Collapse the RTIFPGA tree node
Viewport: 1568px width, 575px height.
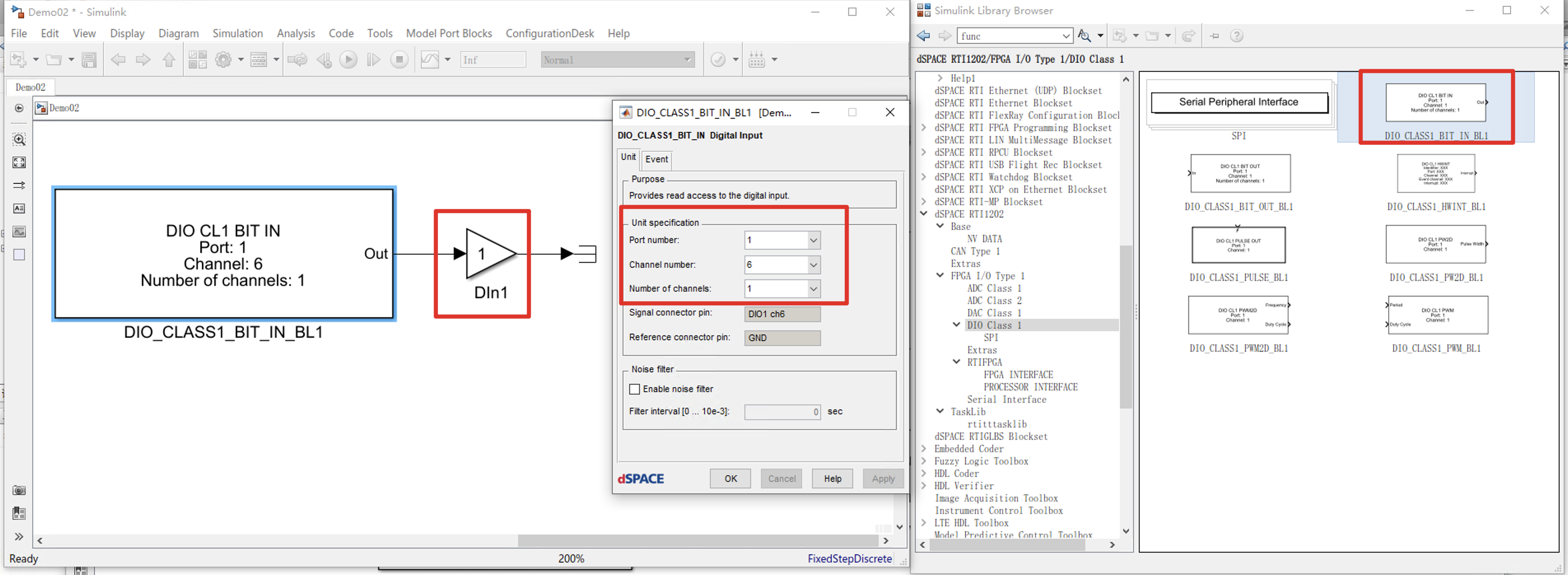(957, 362)
